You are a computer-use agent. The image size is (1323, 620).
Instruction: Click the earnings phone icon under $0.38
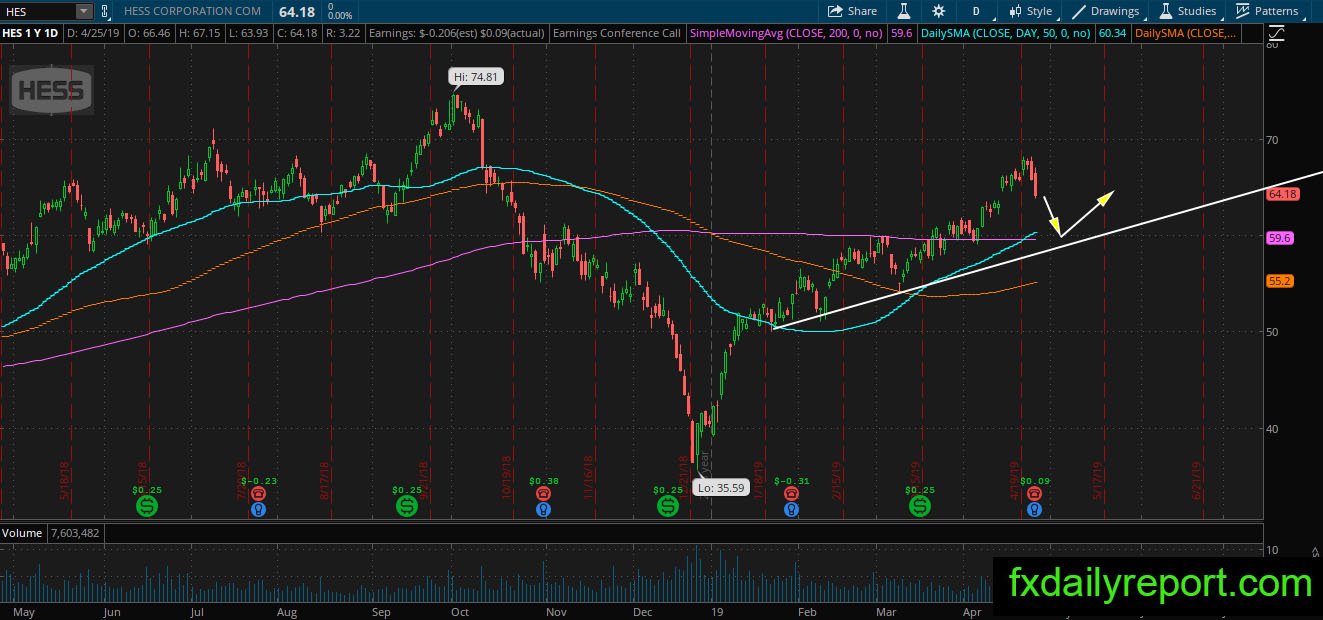pyautogui.click(x=543, y=494)
